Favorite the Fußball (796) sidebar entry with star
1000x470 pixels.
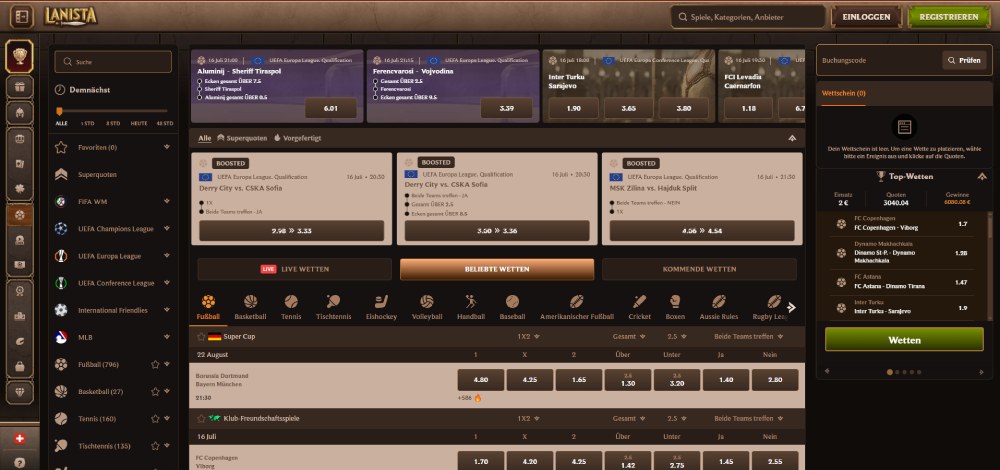coord(155,364)
